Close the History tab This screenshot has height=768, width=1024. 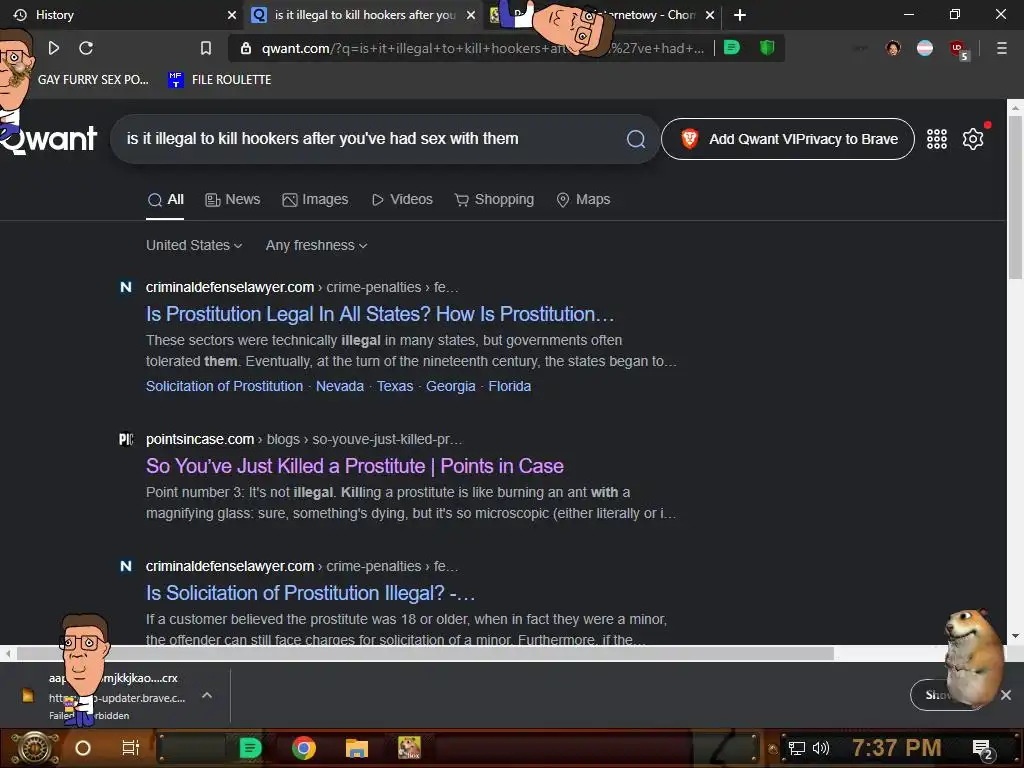232,15
